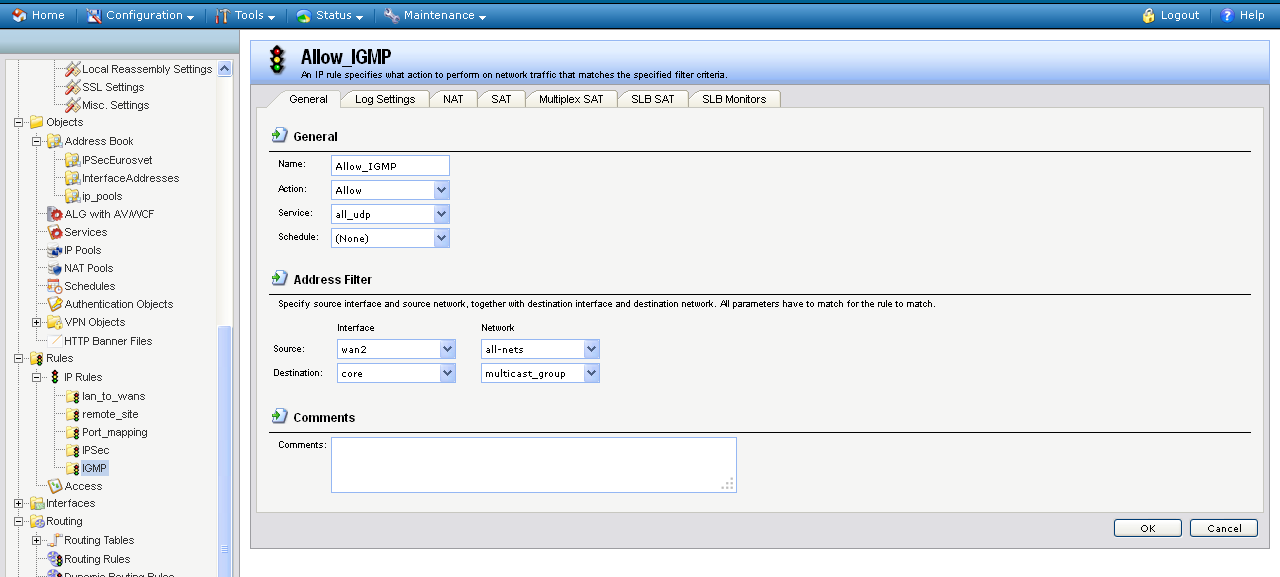Image resolution: width=1280 pixels, height=577 pixels.
Task: Click inside the Comments text area
Action: point(533,464)
